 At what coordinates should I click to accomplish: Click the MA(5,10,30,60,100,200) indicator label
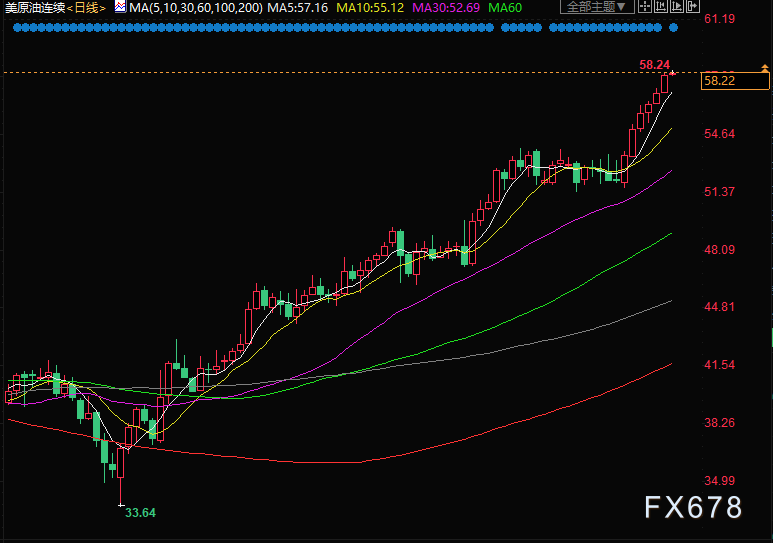[196, 7]
